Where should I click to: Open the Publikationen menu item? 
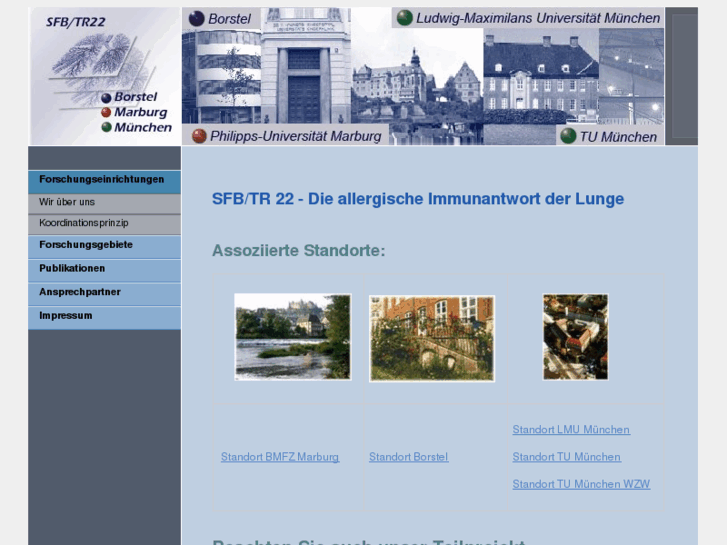(x=104, y=270)
